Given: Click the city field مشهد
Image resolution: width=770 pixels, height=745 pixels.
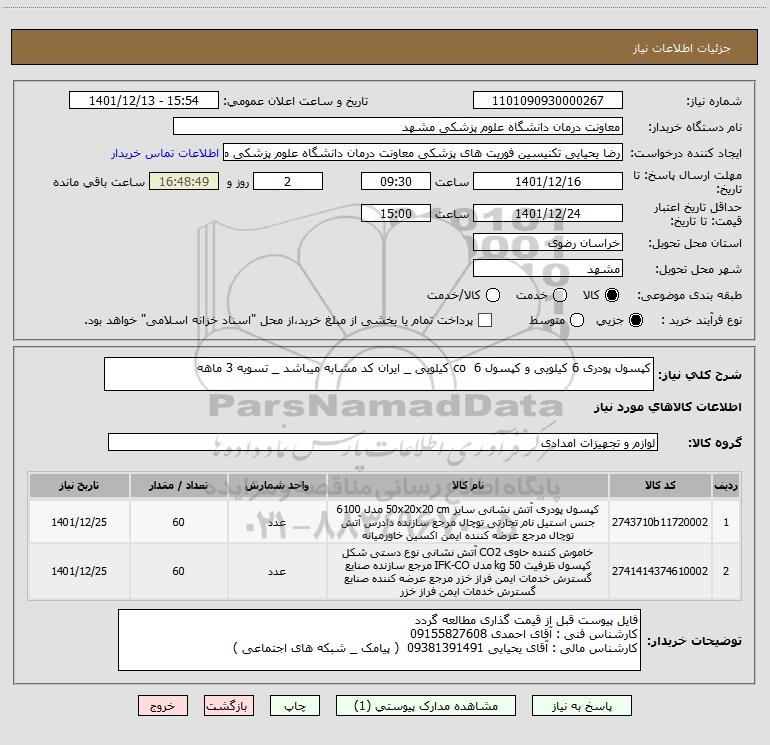Looking at the screenshot, I should pyautogui.click(x=548, y=269).
